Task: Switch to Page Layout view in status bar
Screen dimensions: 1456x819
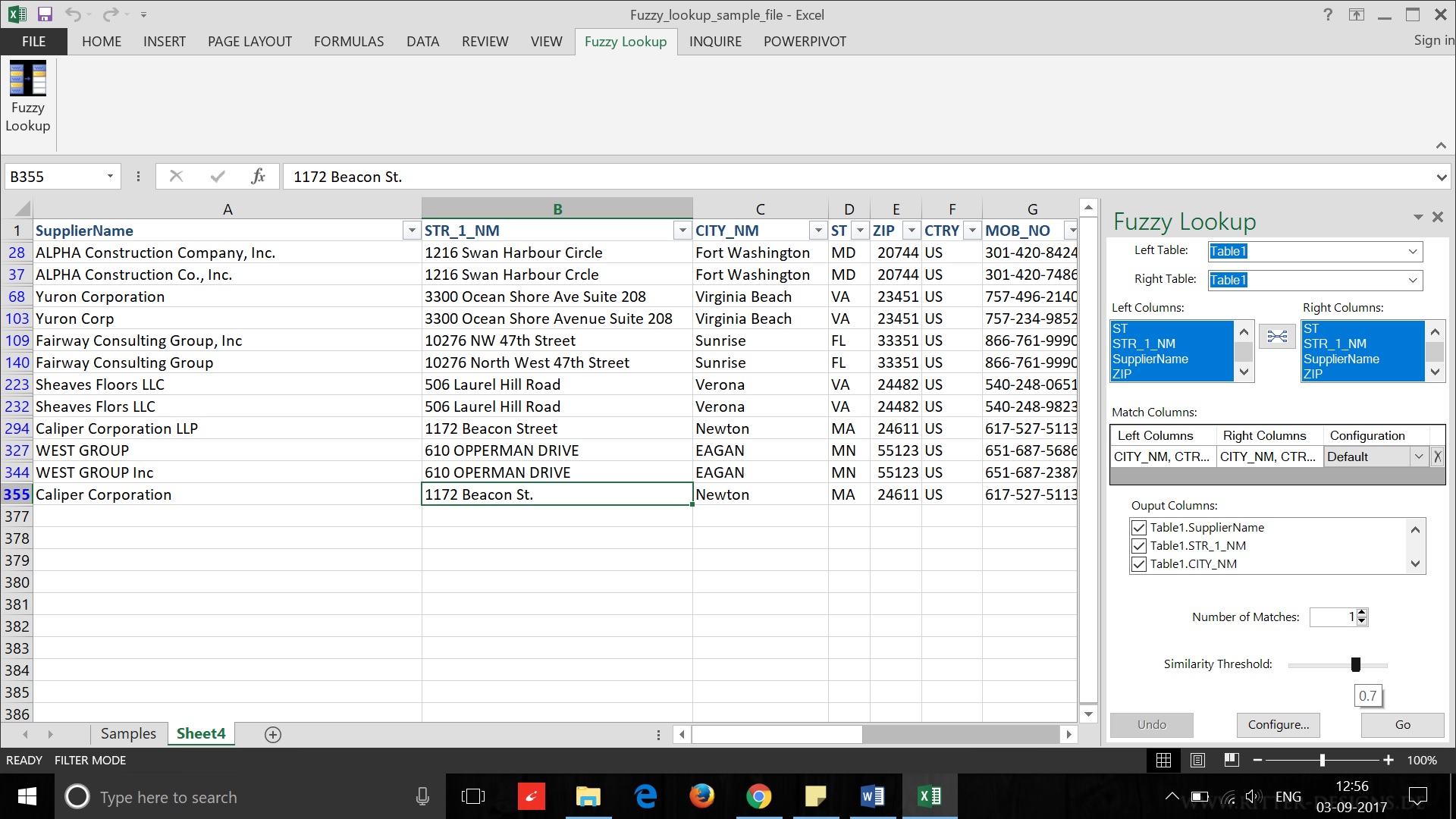Action: pos(1197,760)
